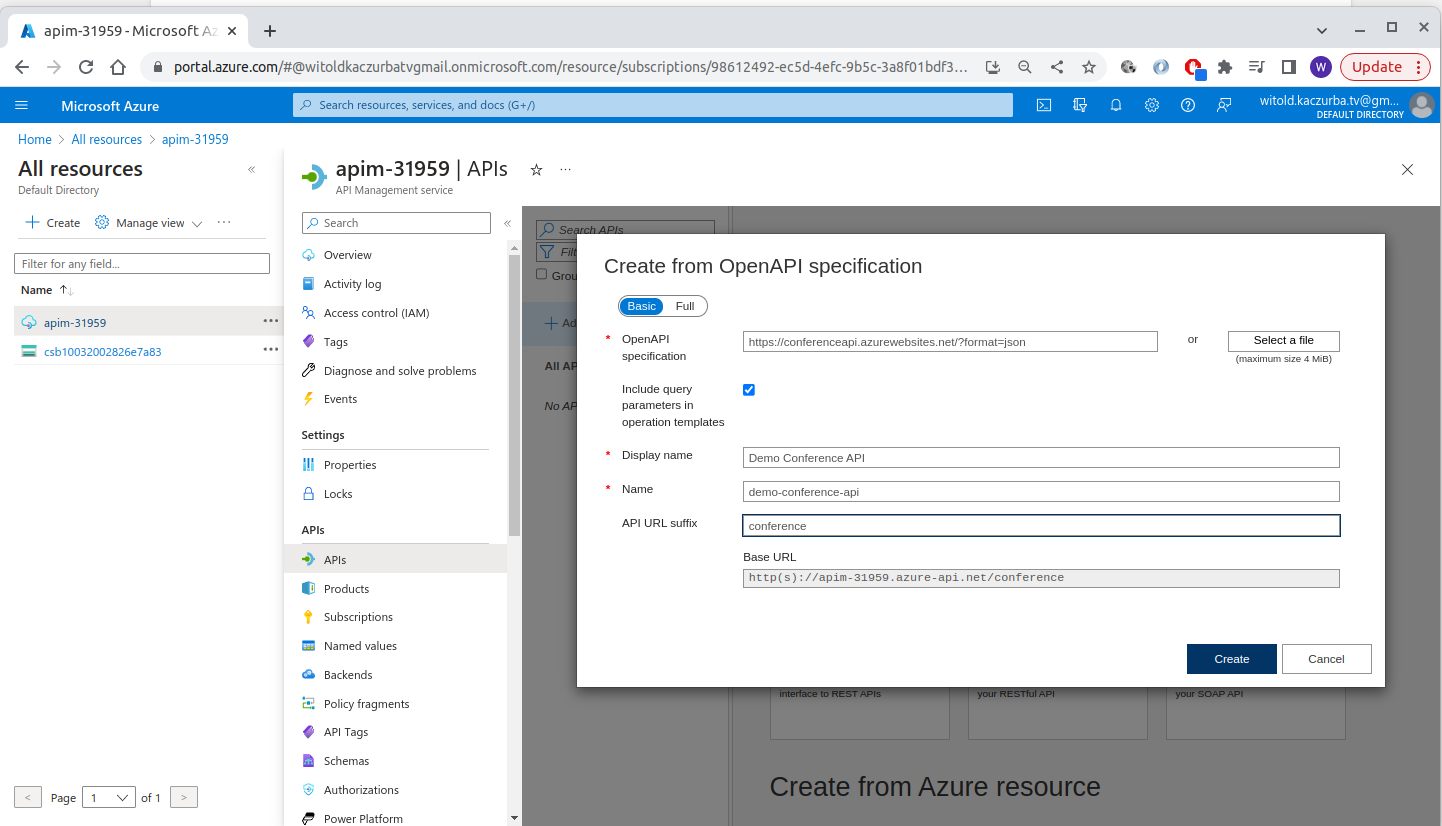The height and width of the screenshot is (826, 1442).
Task: Open the feedback icon in the top bar
Action: (x=1224, y=105)
